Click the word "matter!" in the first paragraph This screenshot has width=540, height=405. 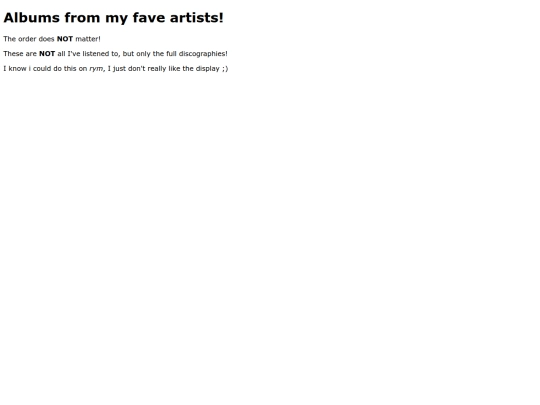(x=88, y=39)
